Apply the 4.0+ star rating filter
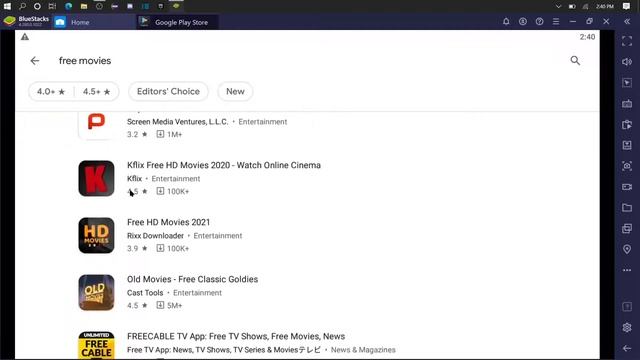This screenshot has height=360, width=640. (51, 91)
